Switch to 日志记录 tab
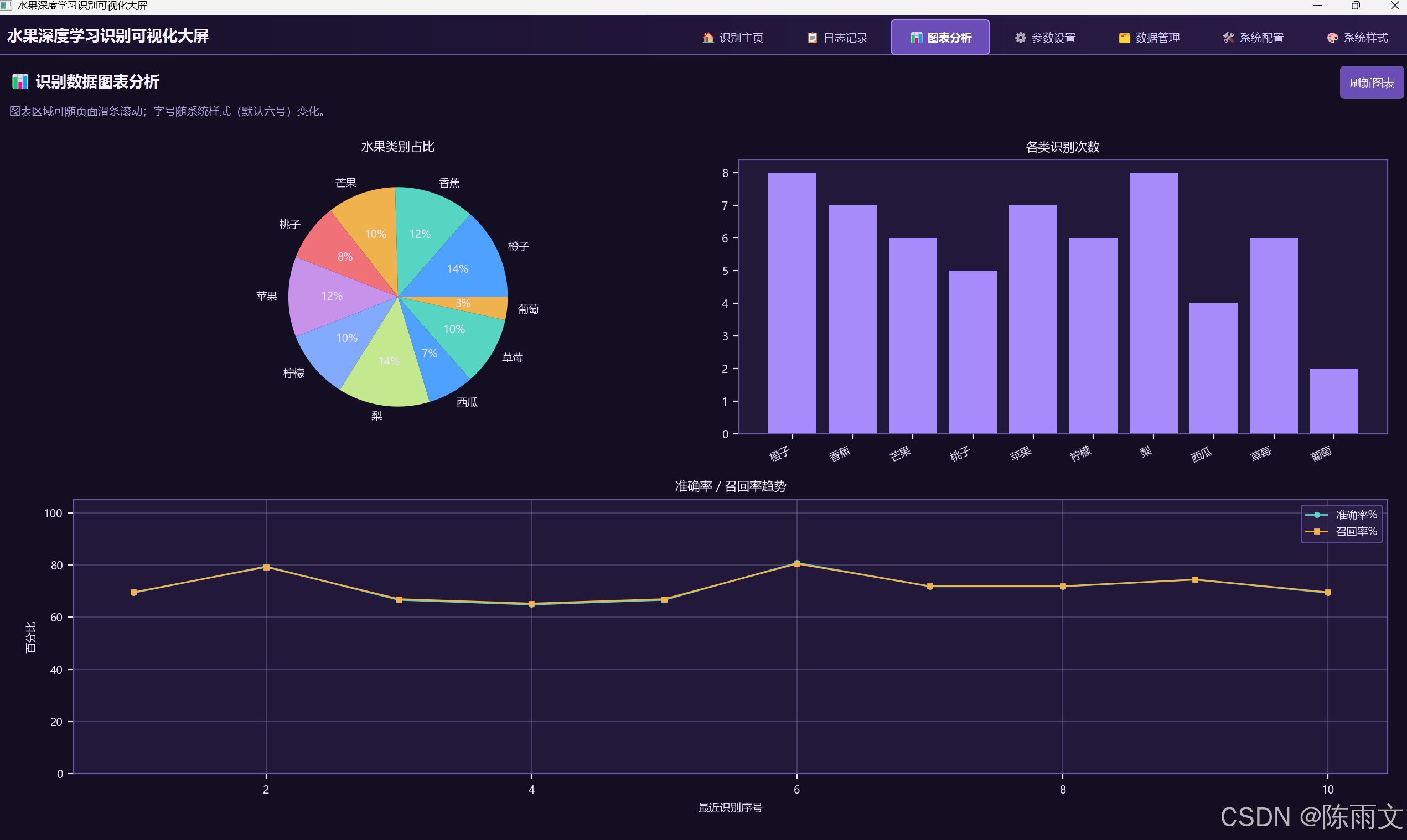Screen dimensions: 1407x840 [x=837, y=38]
